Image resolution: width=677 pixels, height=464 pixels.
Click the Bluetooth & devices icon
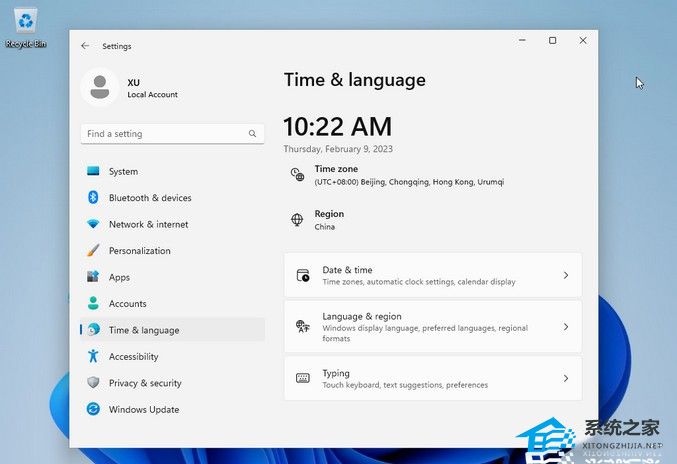point(93,198)
